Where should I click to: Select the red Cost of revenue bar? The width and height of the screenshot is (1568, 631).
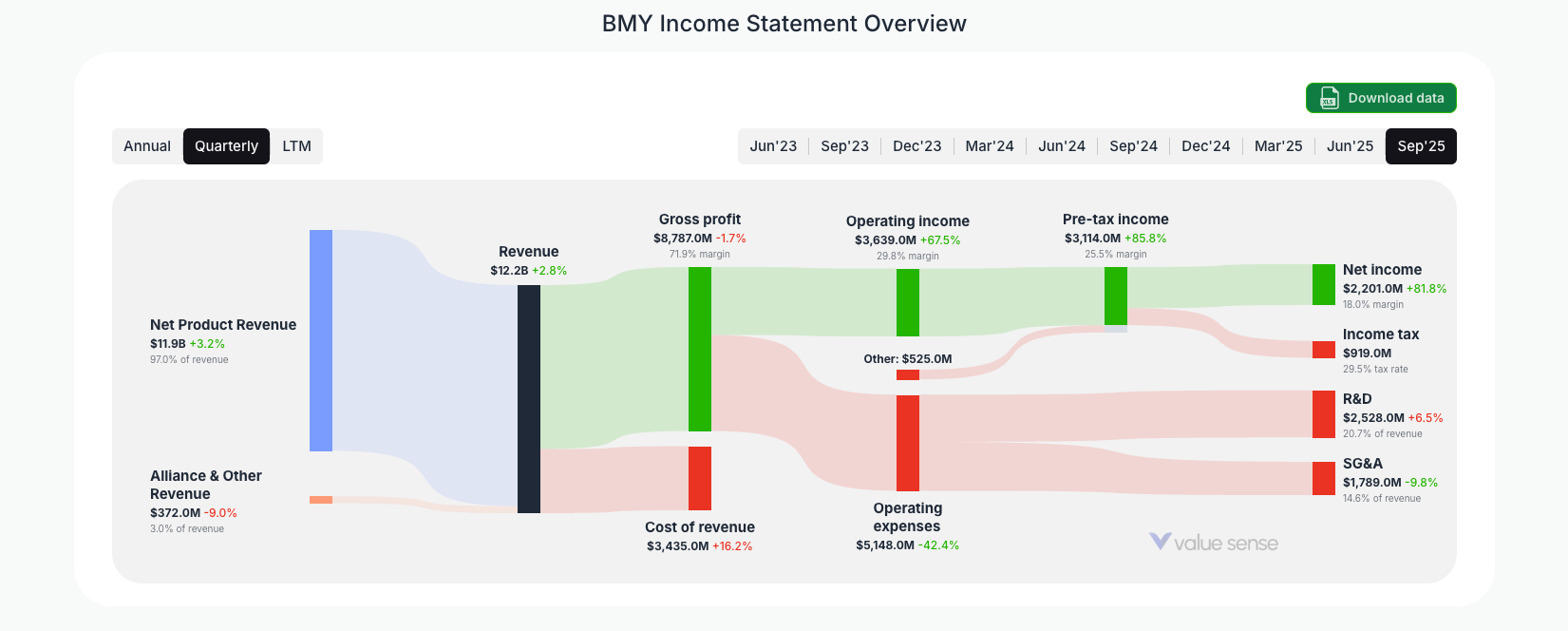pos(700,478)
